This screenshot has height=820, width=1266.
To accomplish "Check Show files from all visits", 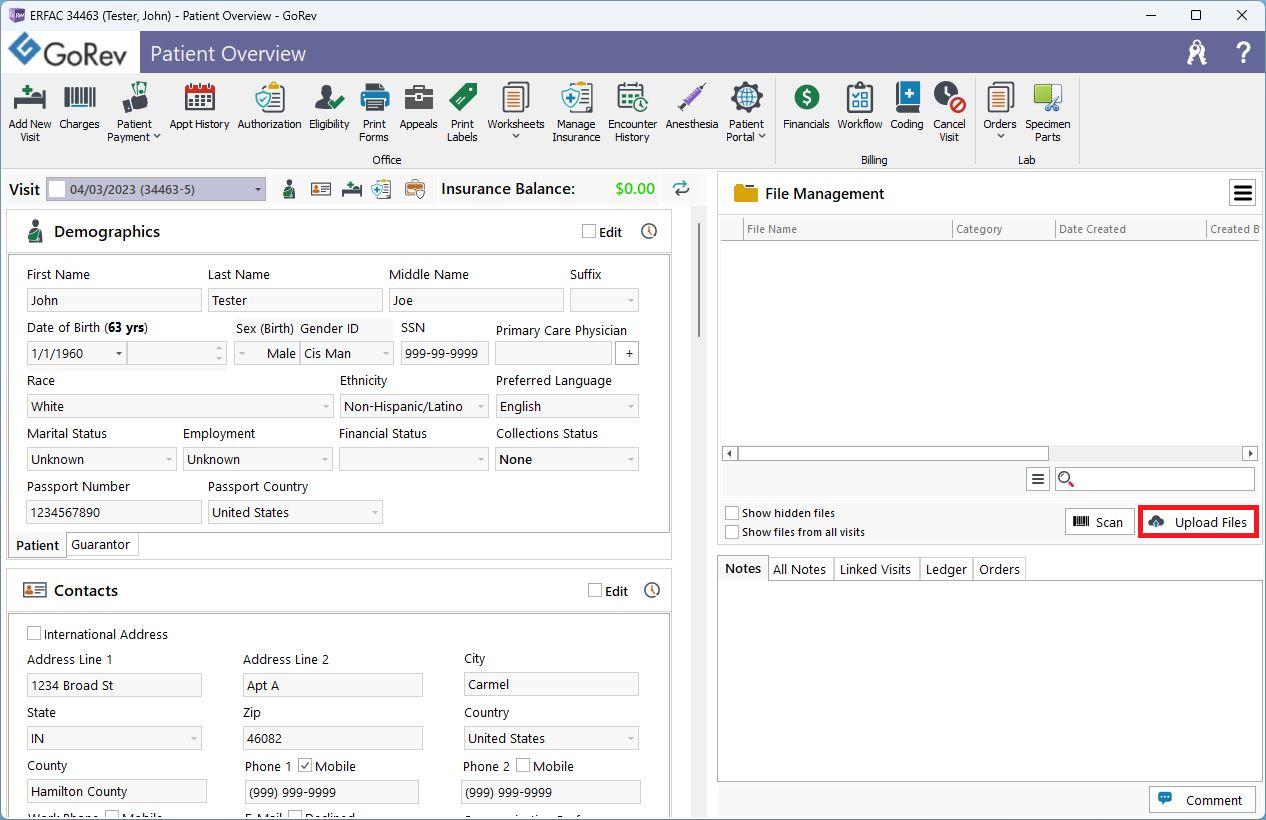I will pyautogui.click(x=732, y=532).
